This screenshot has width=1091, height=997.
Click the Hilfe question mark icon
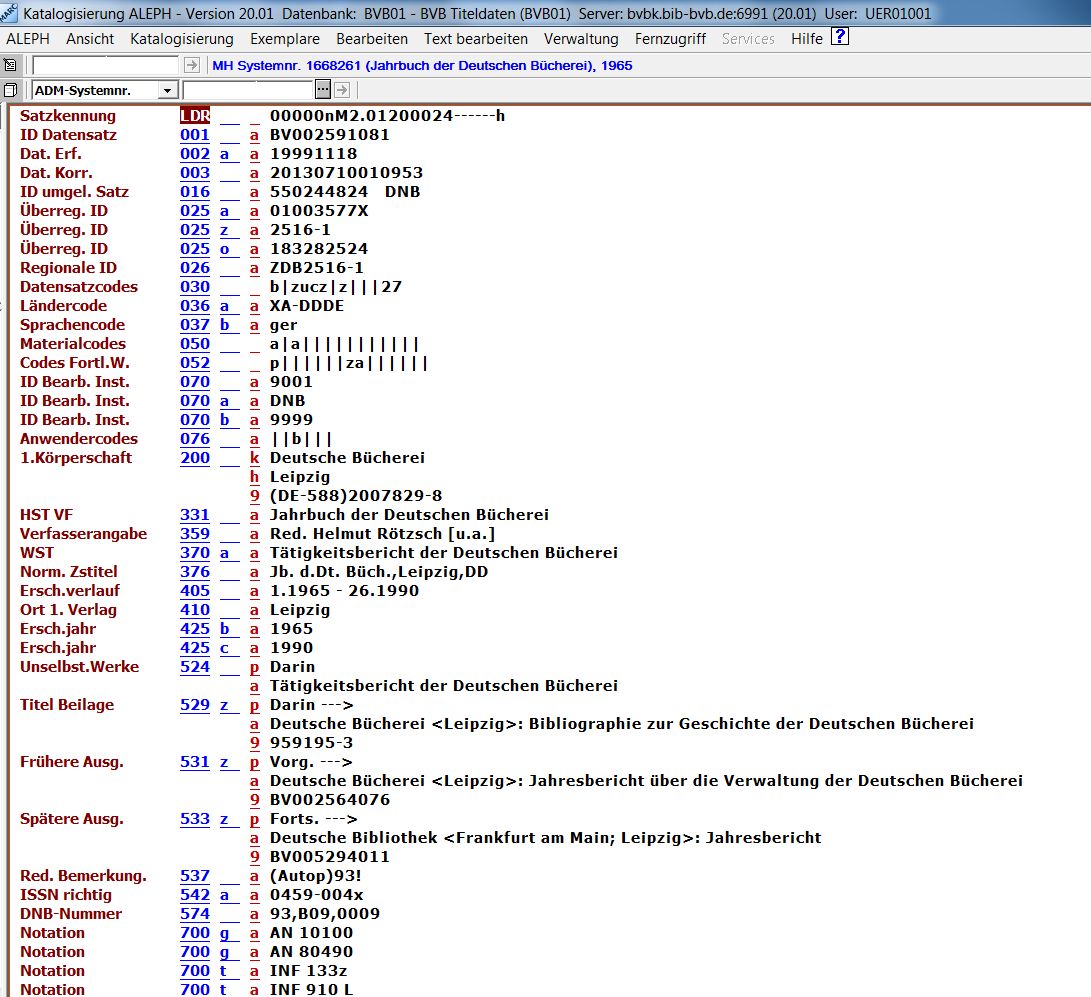(840, 38)
